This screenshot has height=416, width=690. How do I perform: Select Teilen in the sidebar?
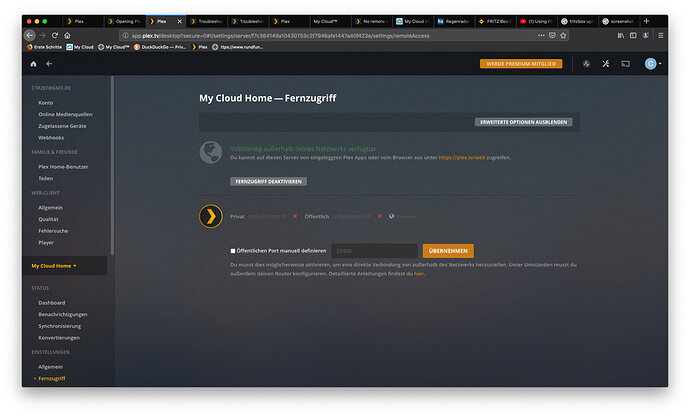click(46, 178)
